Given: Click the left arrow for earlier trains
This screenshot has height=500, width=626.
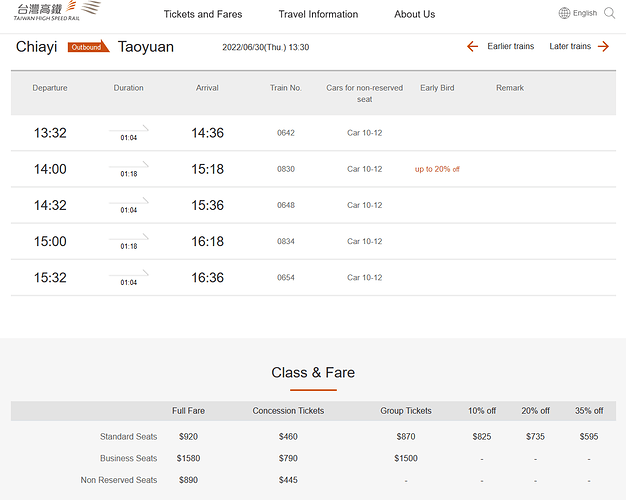Looking at the screenshot, I should click(x=472, y=46).
